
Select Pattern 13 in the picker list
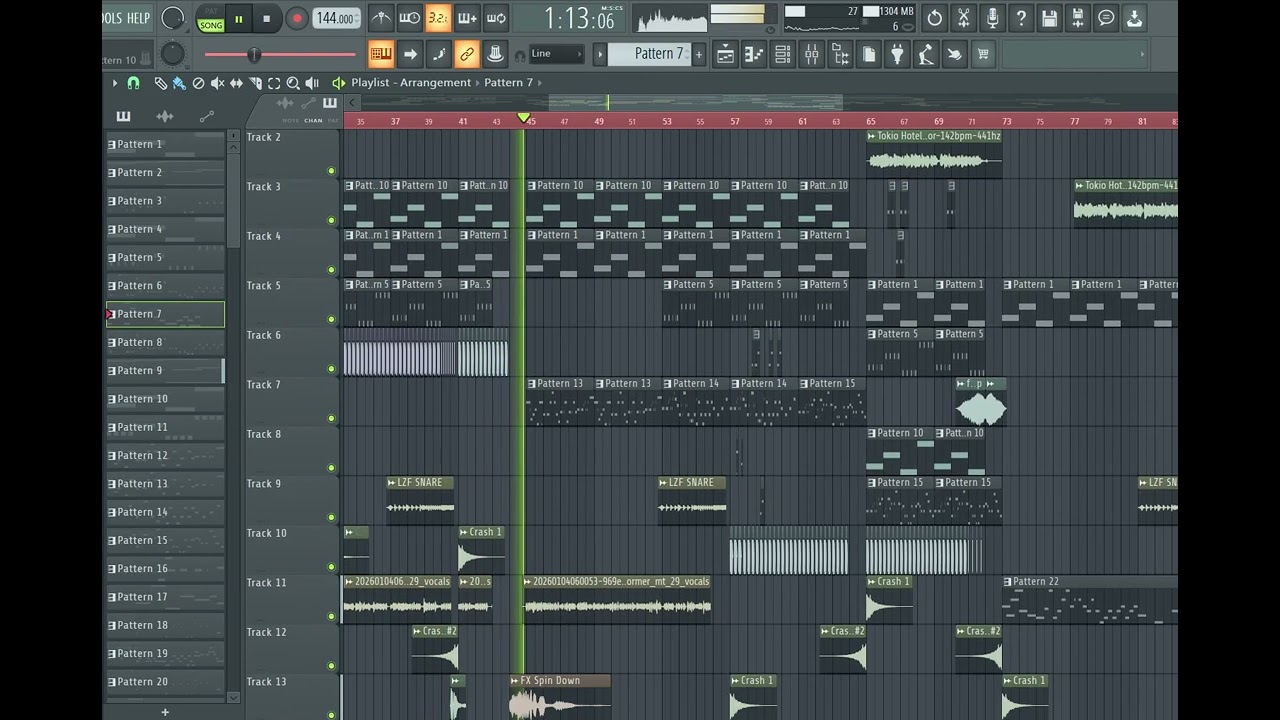point(166,484)
